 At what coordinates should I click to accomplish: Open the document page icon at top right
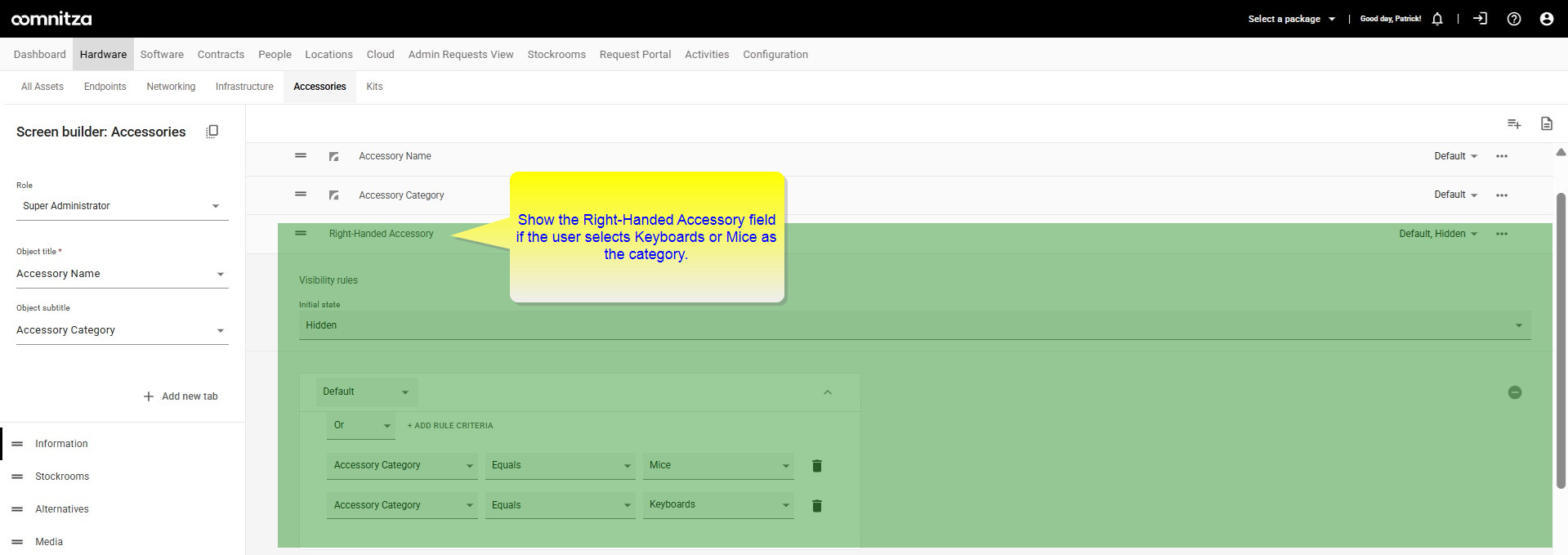coord(1547,123)
